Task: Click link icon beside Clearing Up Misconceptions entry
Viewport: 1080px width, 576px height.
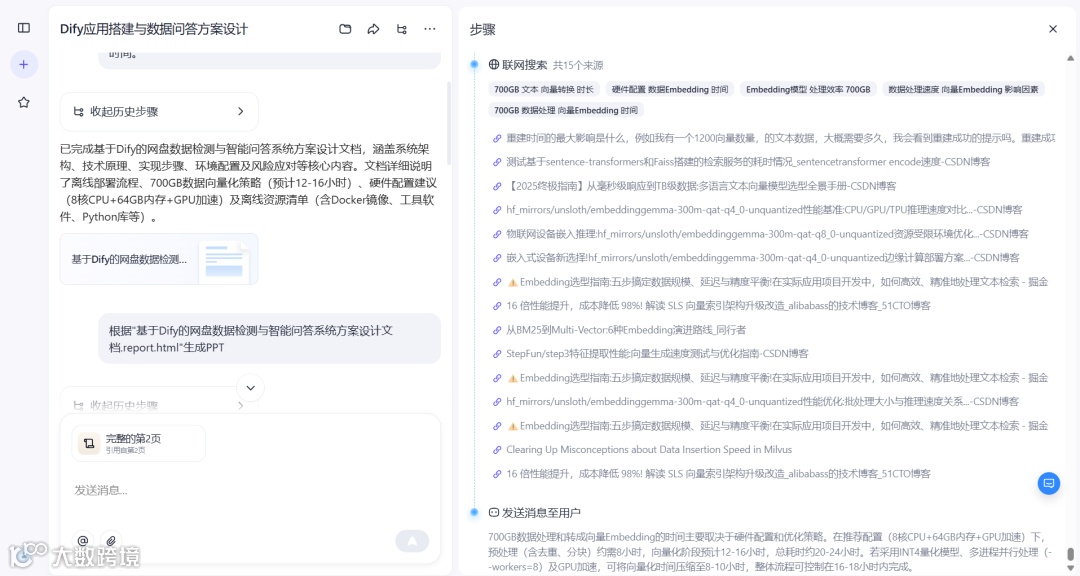Action: point(497,450)
